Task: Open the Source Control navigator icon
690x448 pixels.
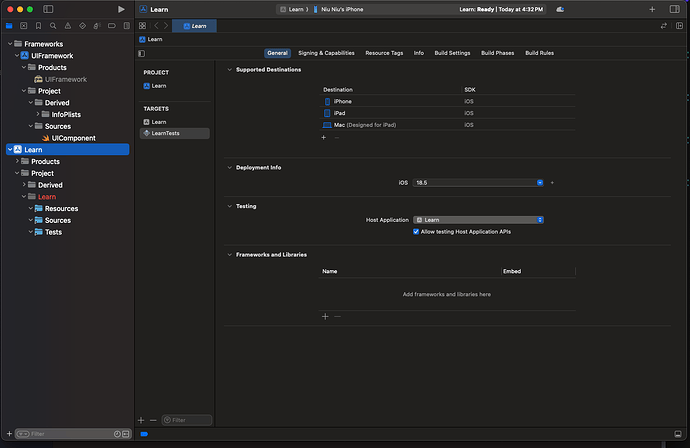Action: coord(22,25)
